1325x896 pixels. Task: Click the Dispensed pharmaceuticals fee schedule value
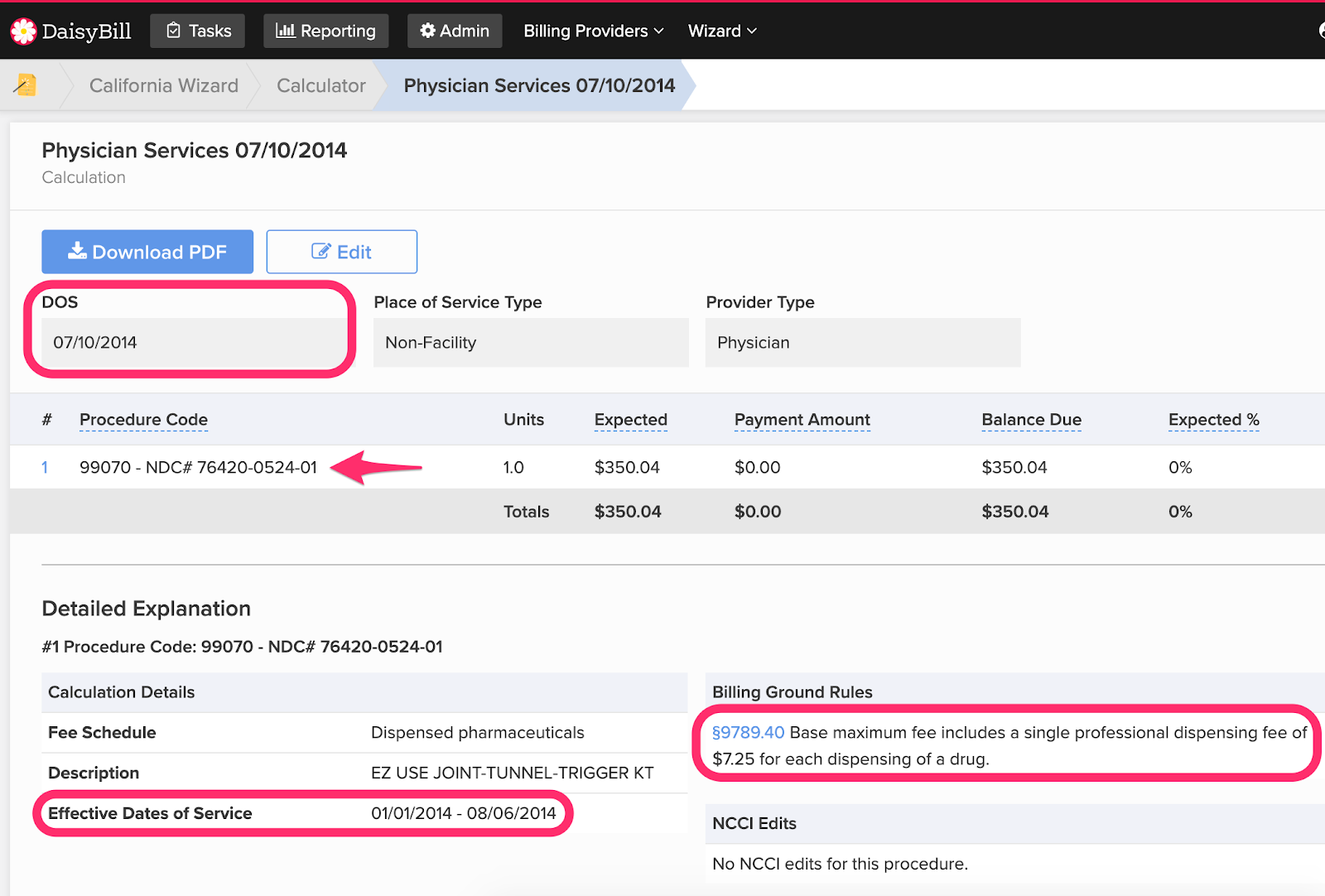click(477, 733)
